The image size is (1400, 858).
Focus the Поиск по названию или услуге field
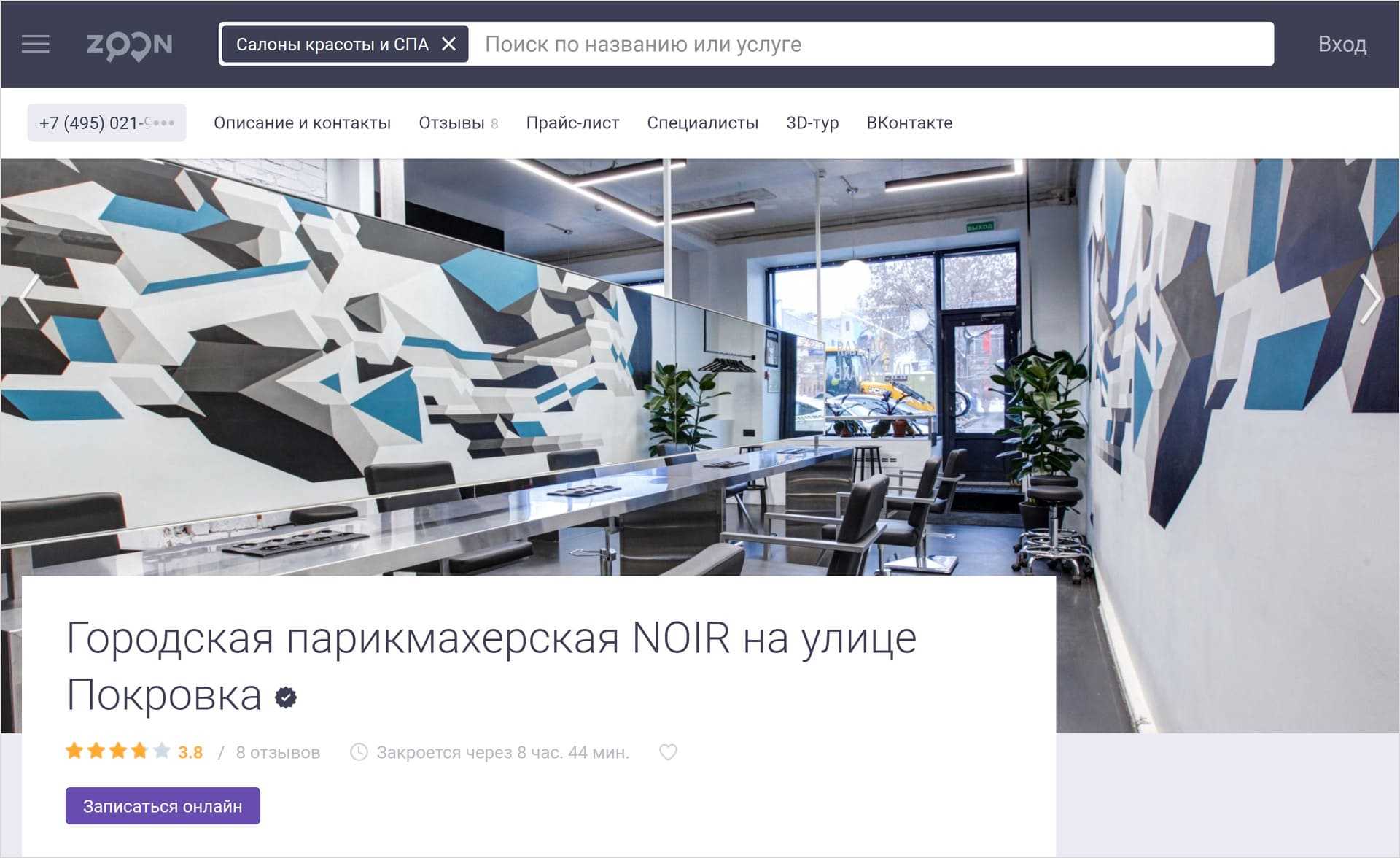[871, 45]
